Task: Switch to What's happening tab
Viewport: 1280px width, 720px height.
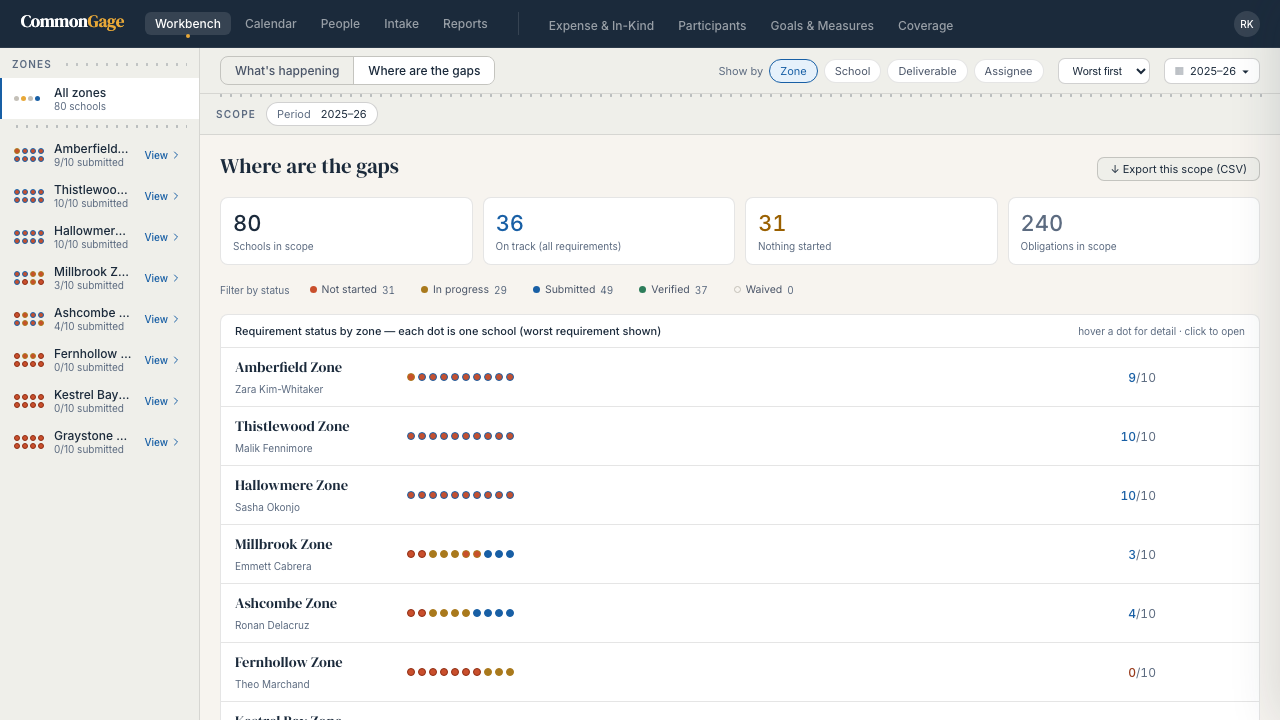Action: (287, 71)
